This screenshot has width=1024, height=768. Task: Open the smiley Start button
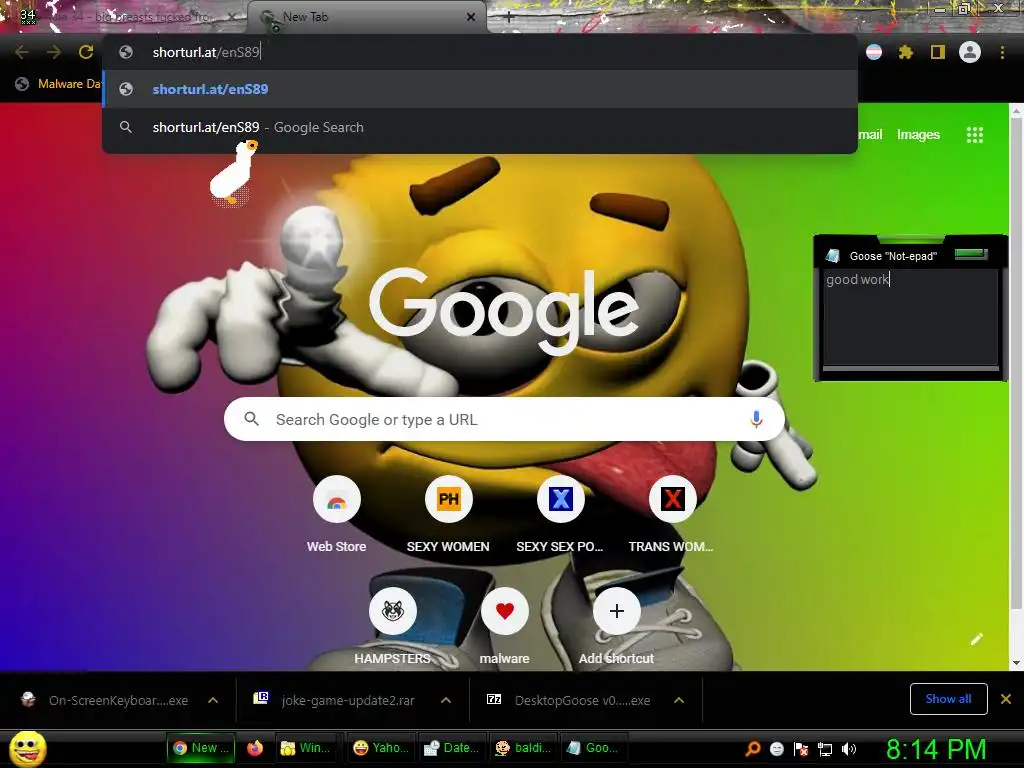tap(28, 748)
